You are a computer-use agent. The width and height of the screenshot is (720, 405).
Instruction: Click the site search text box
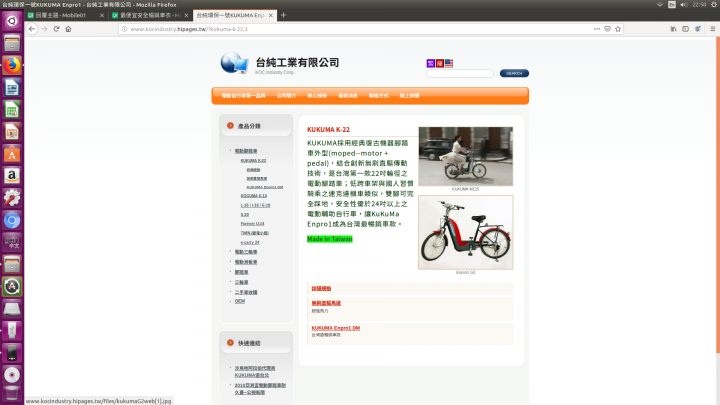pyautogui.click(x=460, y=73)
